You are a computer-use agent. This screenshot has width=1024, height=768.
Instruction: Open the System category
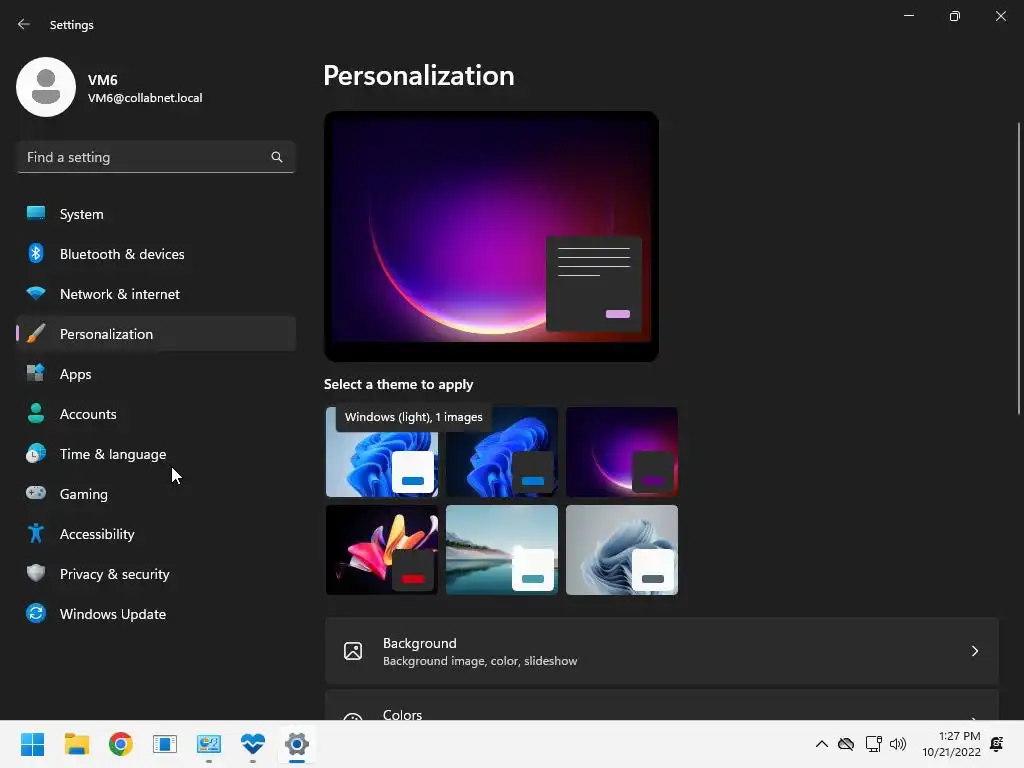coord(155,214)
